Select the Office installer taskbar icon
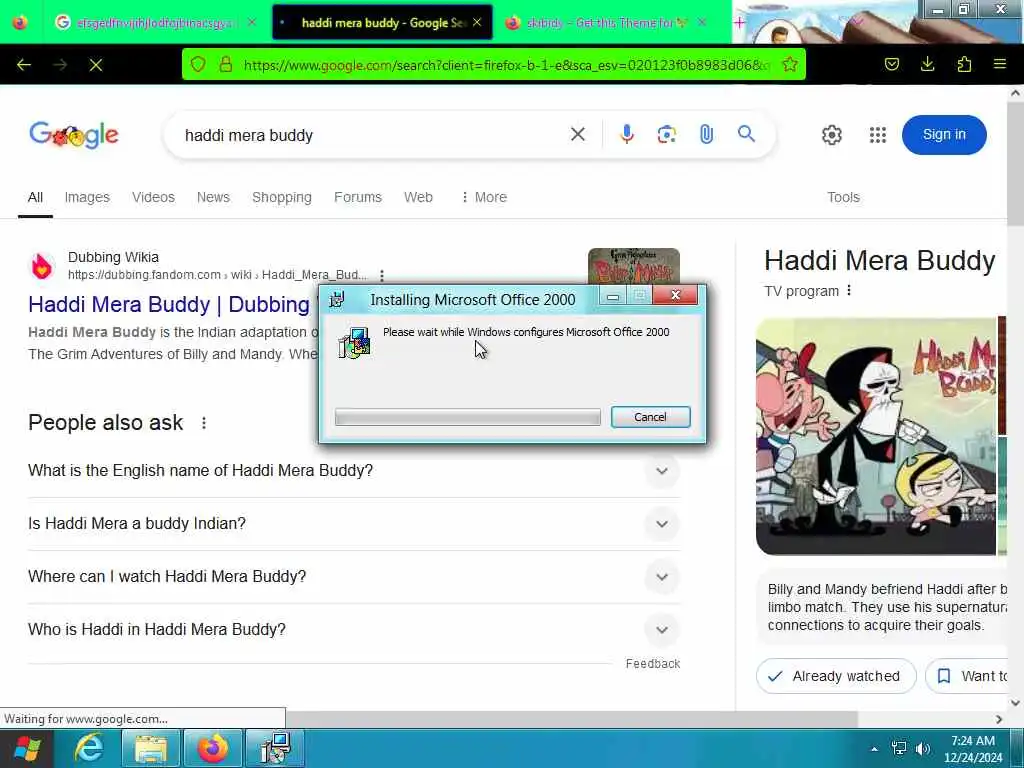 [x=275, y=748]
